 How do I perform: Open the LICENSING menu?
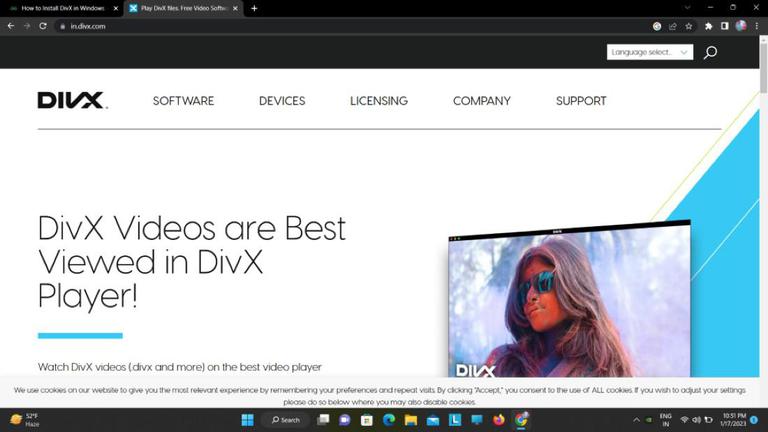coord(379,101)
